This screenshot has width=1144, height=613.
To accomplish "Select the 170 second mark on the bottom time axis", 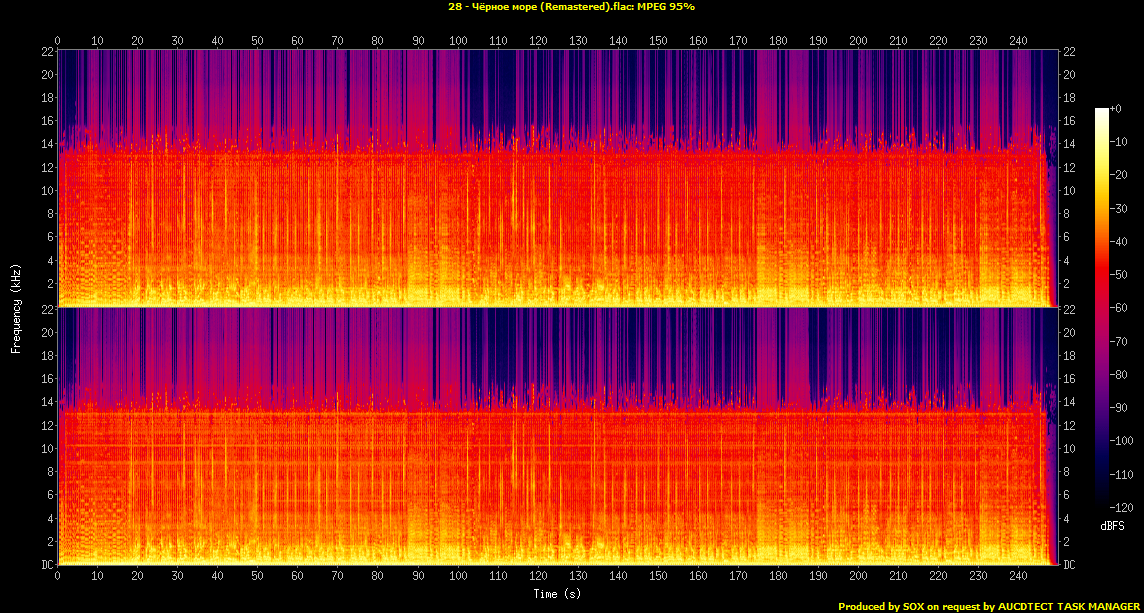I will (738, 577).
